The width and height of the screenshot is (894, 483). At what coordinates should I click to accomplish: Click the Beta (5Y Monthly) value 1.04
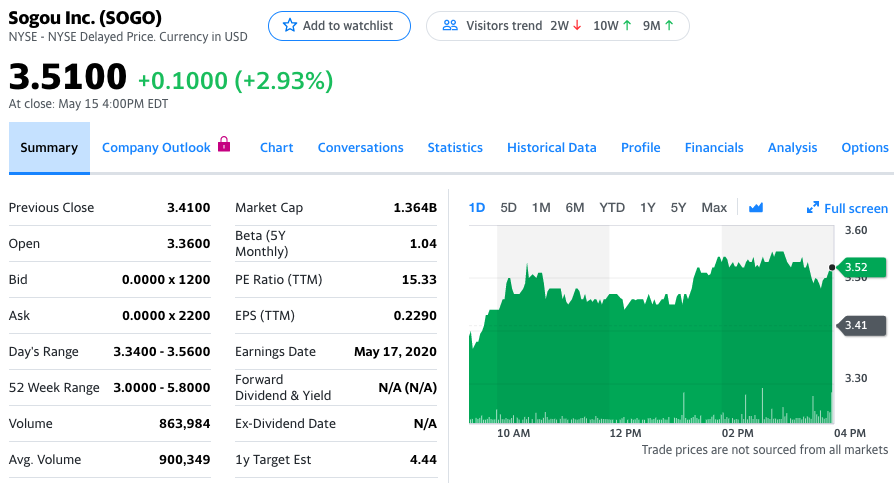pos(423,243)
